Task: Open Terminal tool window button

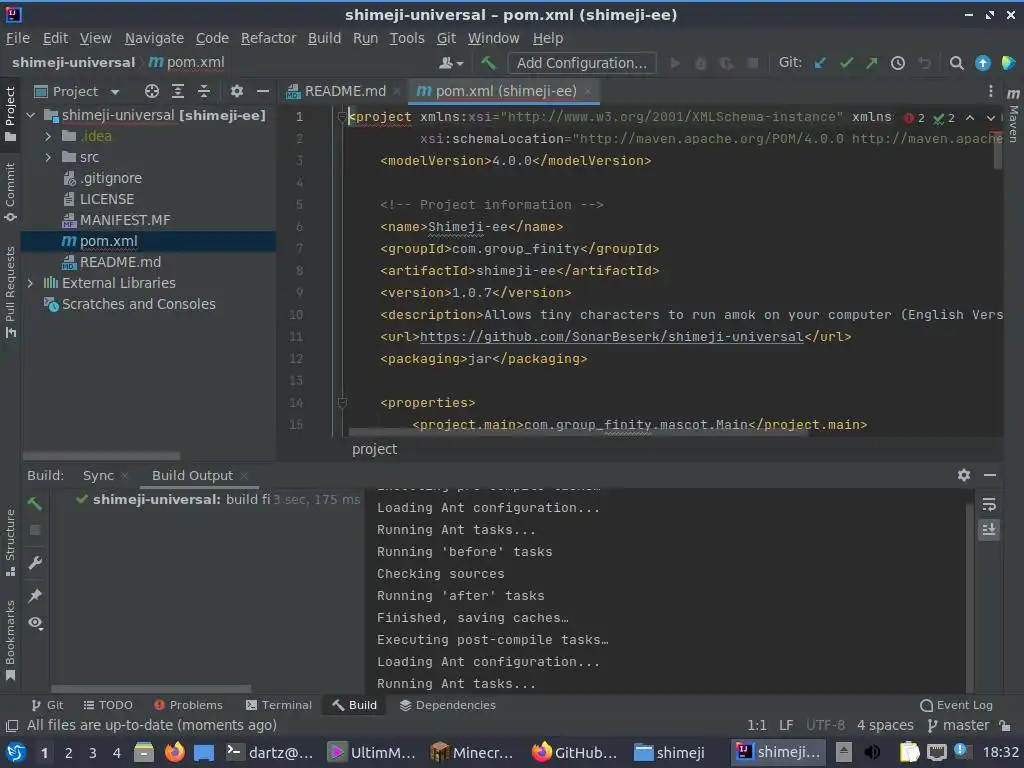Action: click(x=279, y=705)
